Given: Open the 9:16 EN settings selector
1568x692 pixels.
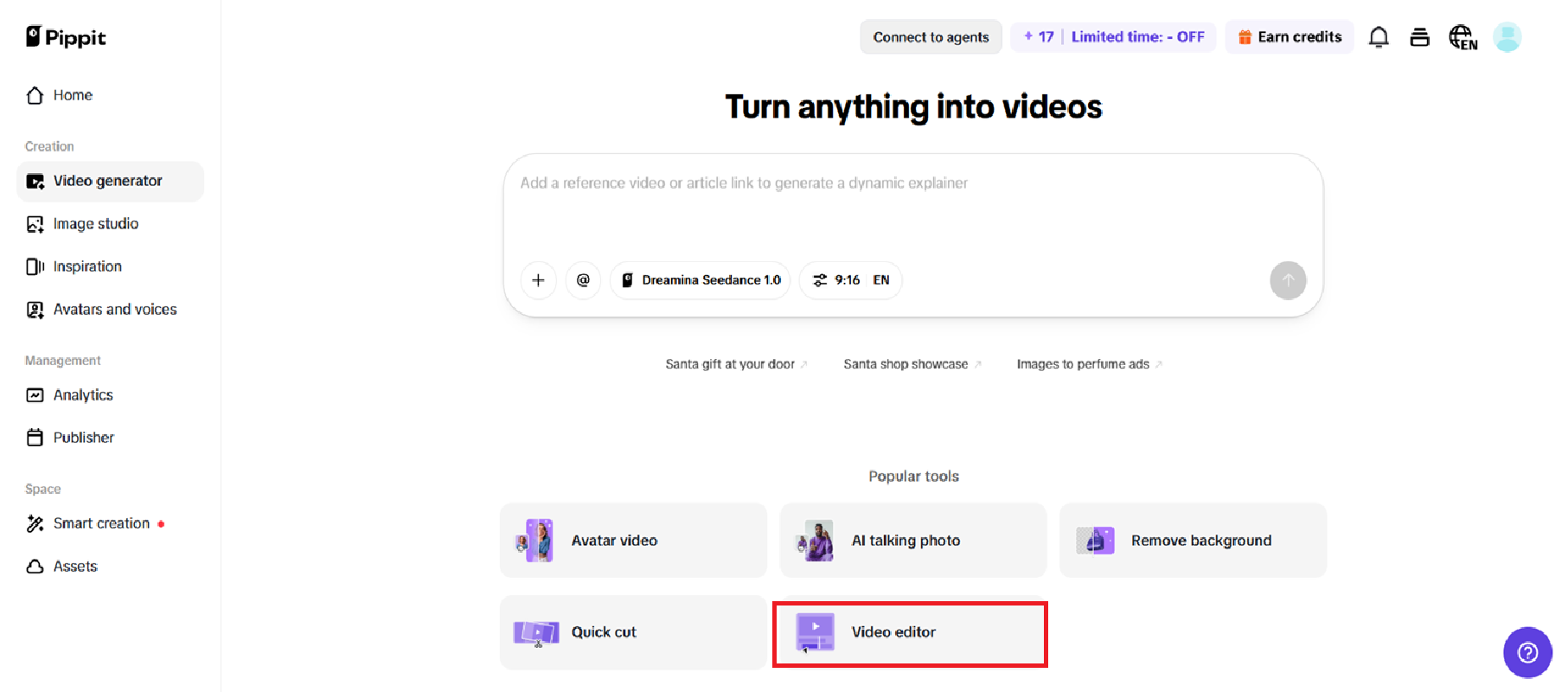Looking at the screenshot, I should pos(851,280).
